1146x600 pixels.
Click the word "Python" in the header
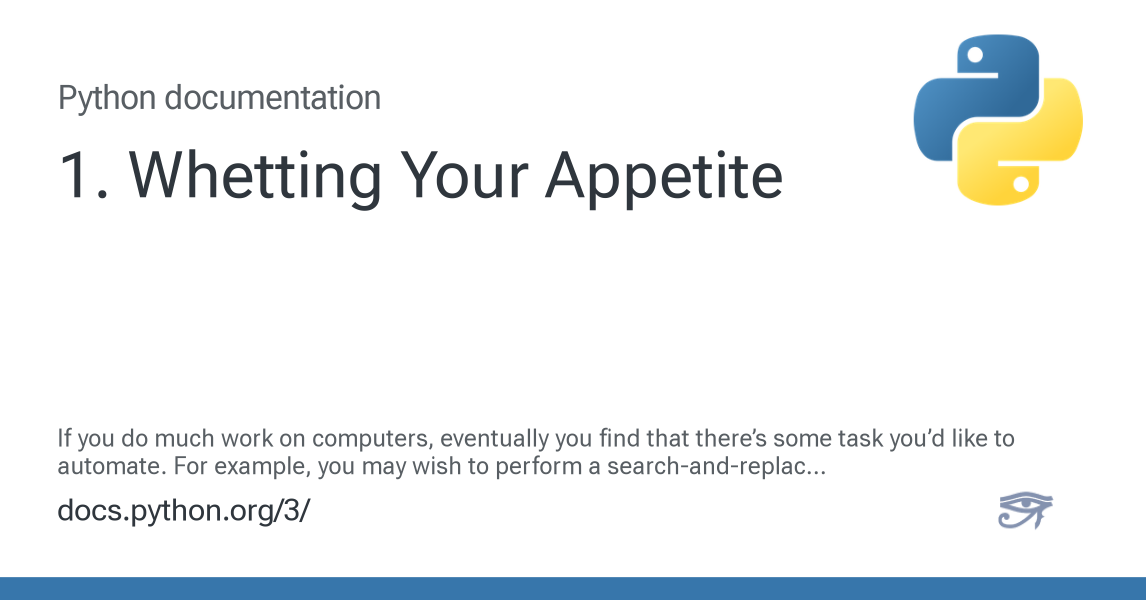(107, 99)
